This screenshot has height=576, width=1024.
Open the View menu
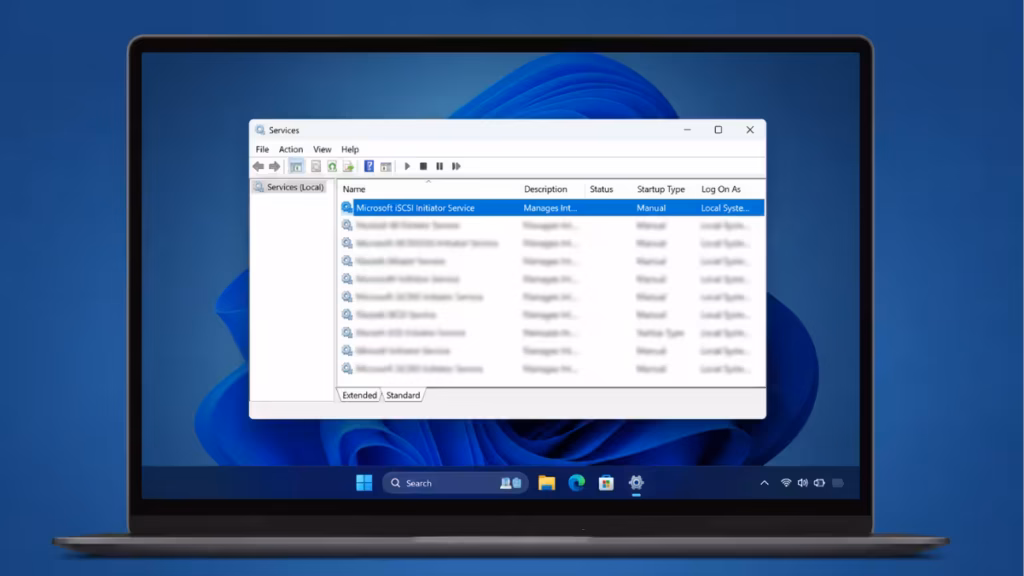tap(322, 149)
